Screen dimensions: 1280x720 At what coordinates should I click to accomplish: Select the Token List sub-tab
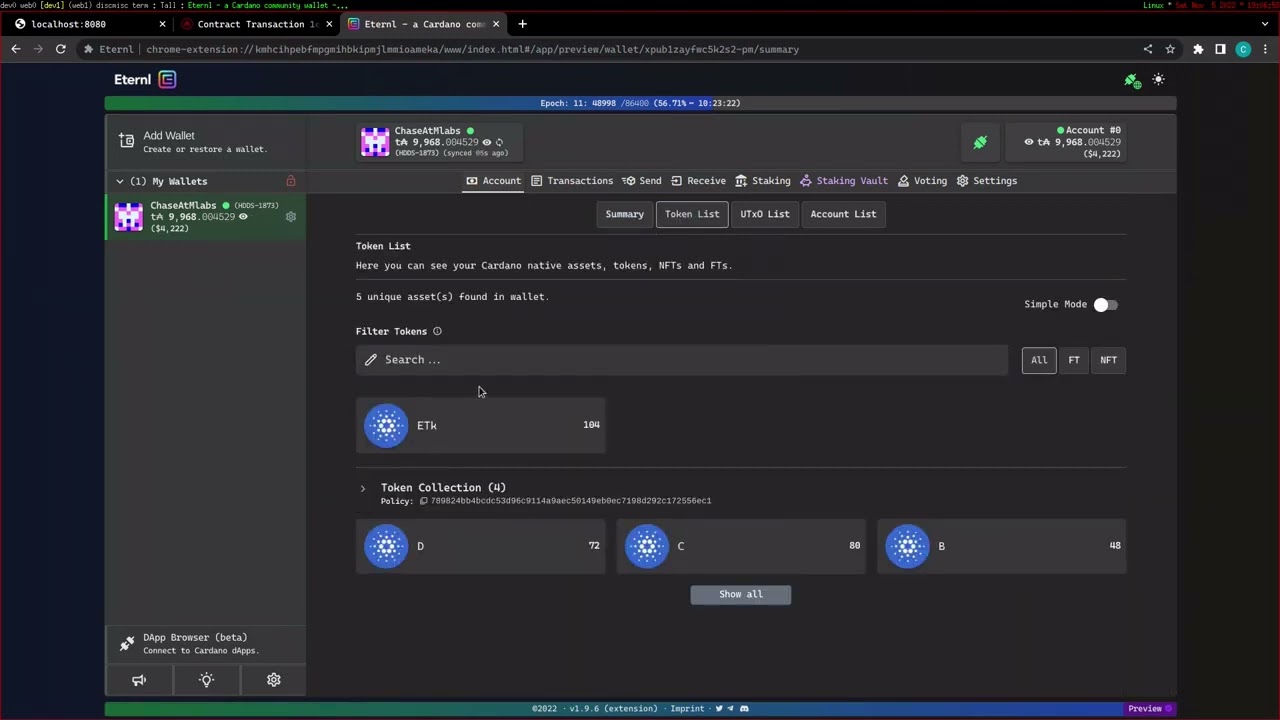[692, 214]
